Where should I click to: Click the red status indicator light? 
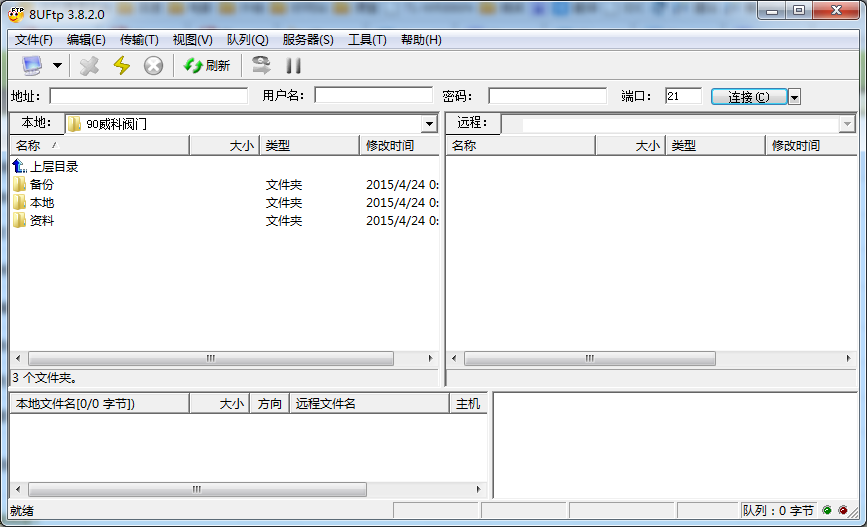[x=843, y=510]
